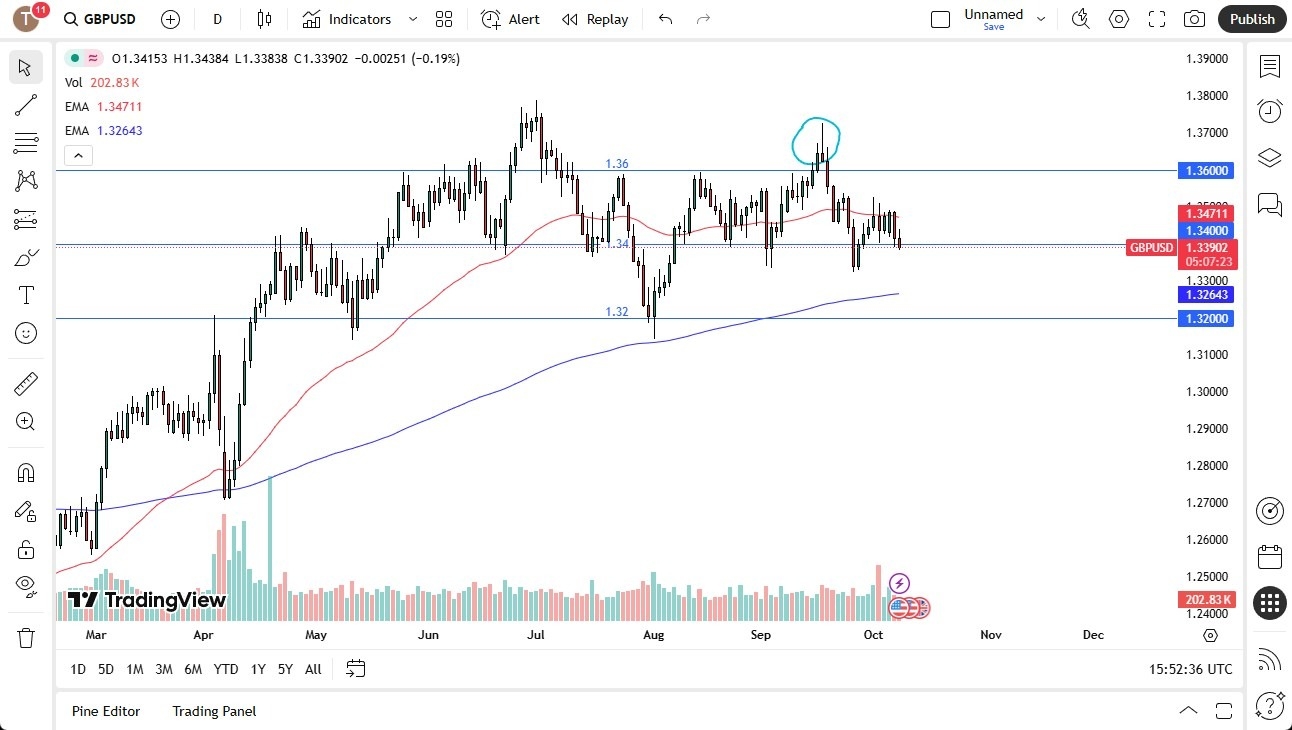Lock all drawings with the padlock icon
The image size is (1292, 730).
coord(26,547)
